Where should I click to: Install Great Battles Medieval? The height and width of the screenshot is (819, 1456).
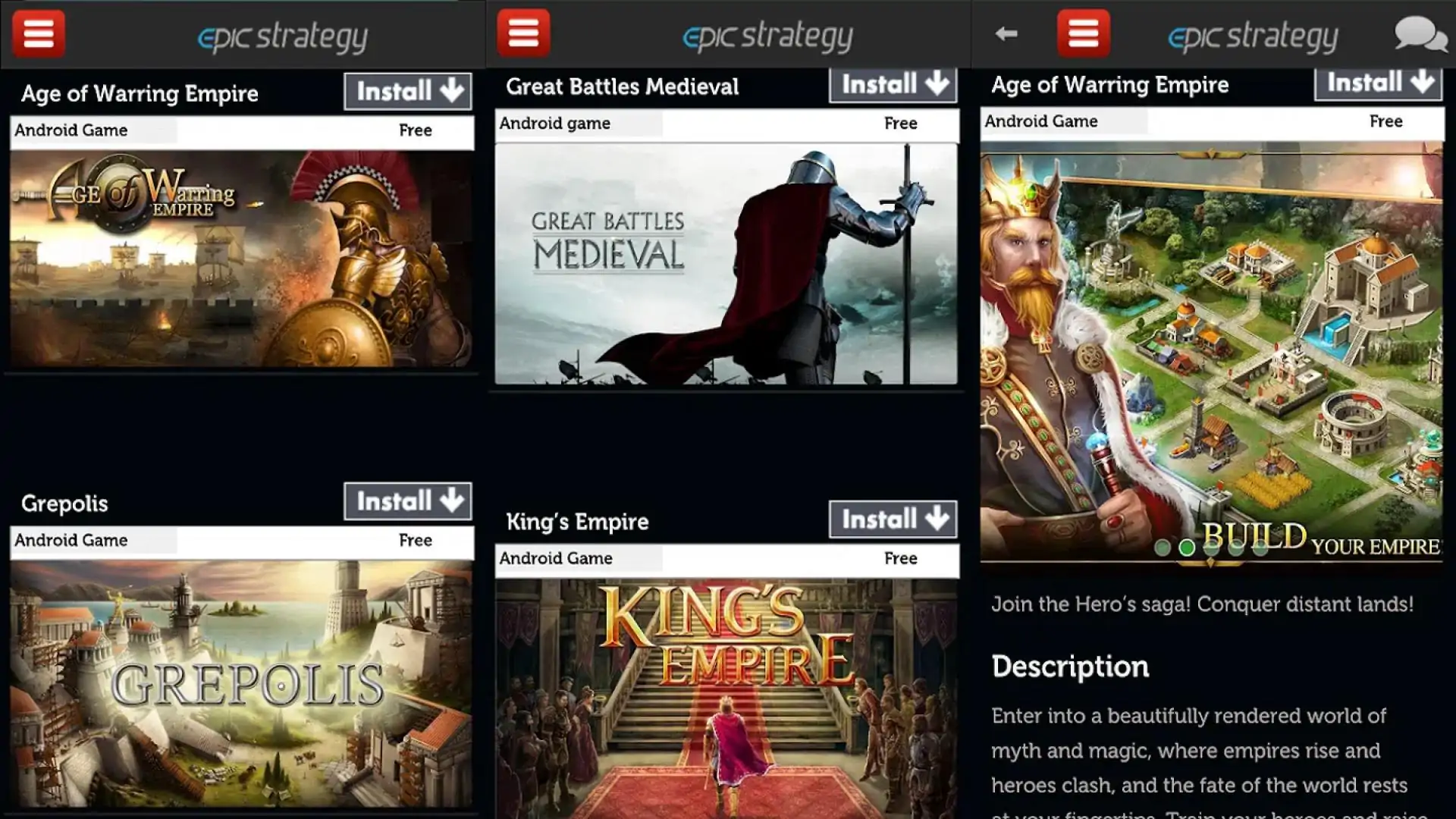[893, 84]
